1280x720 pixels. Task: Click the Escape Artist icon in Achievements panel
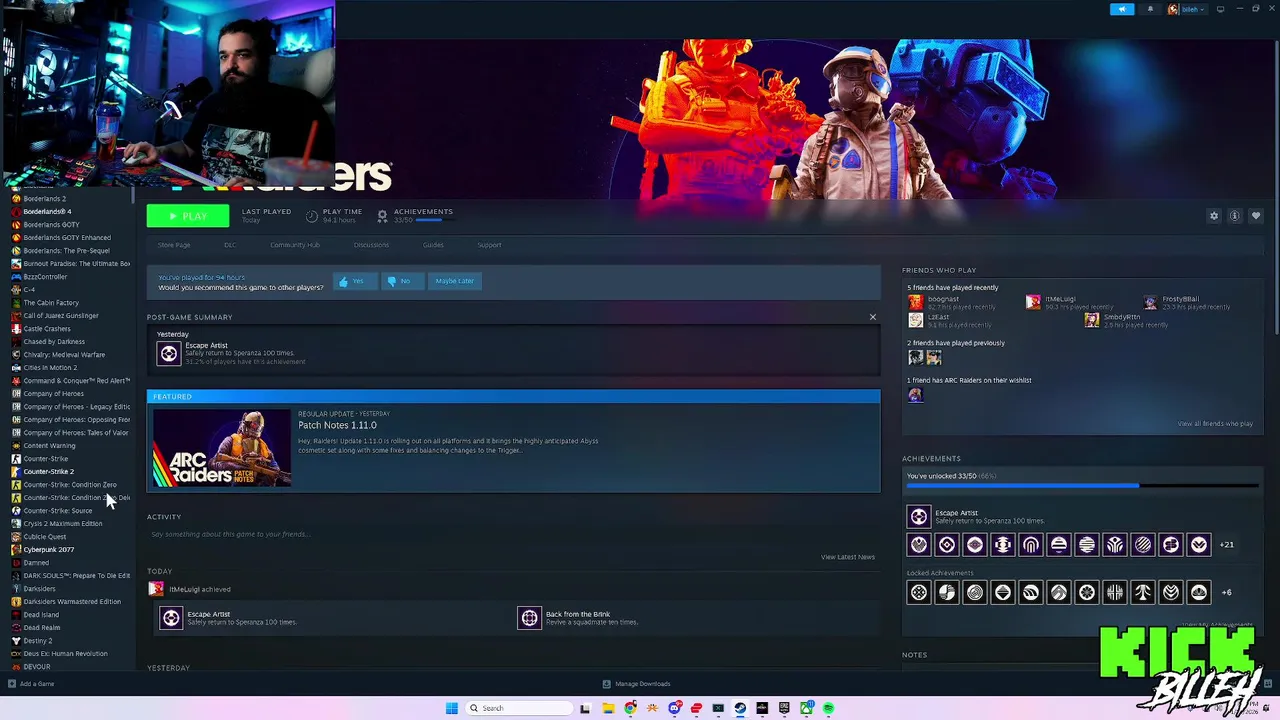tap(918, 517)
